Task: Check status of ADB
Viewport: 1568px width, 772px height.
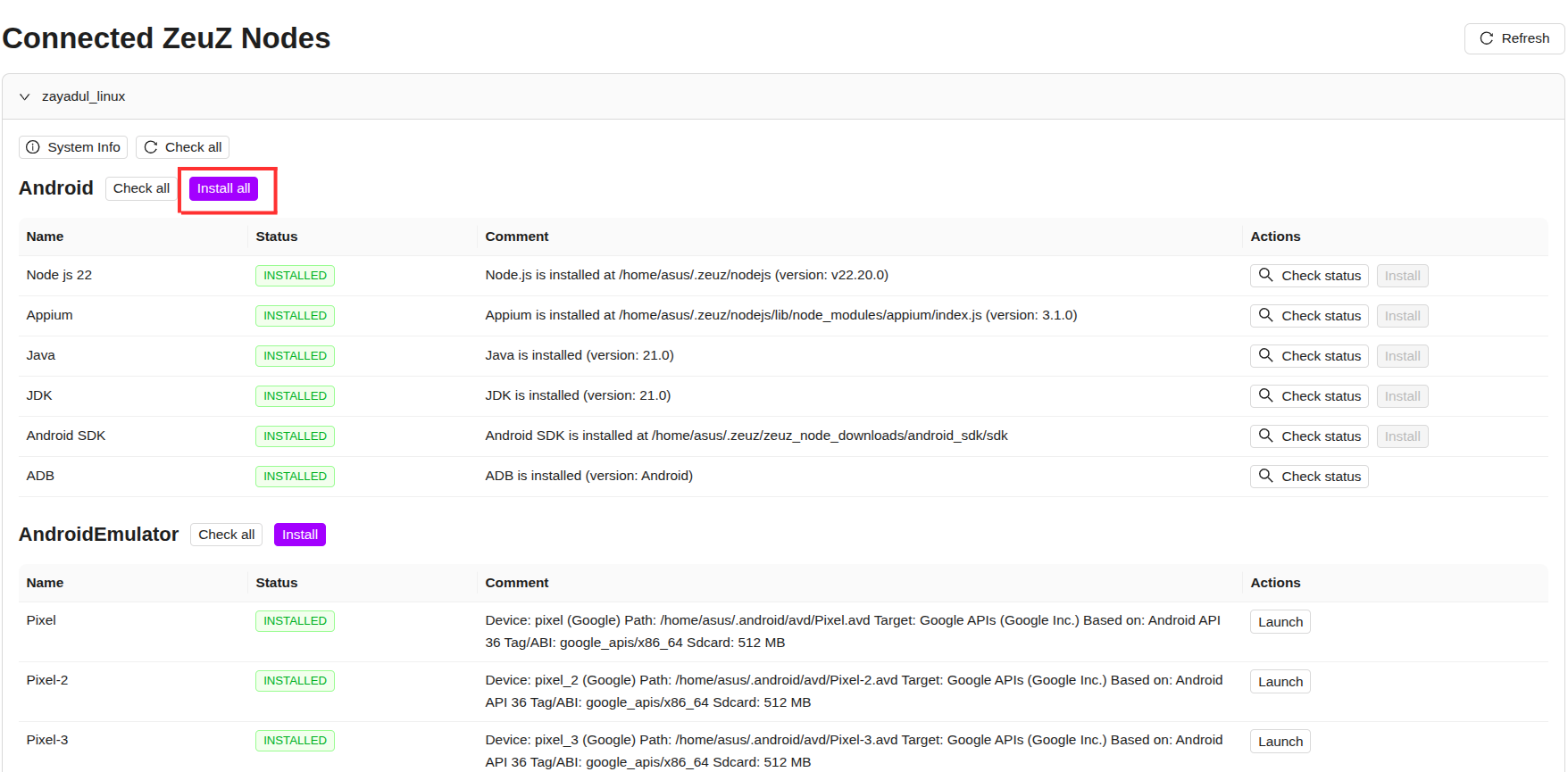Action: [x=1309, y=477]
